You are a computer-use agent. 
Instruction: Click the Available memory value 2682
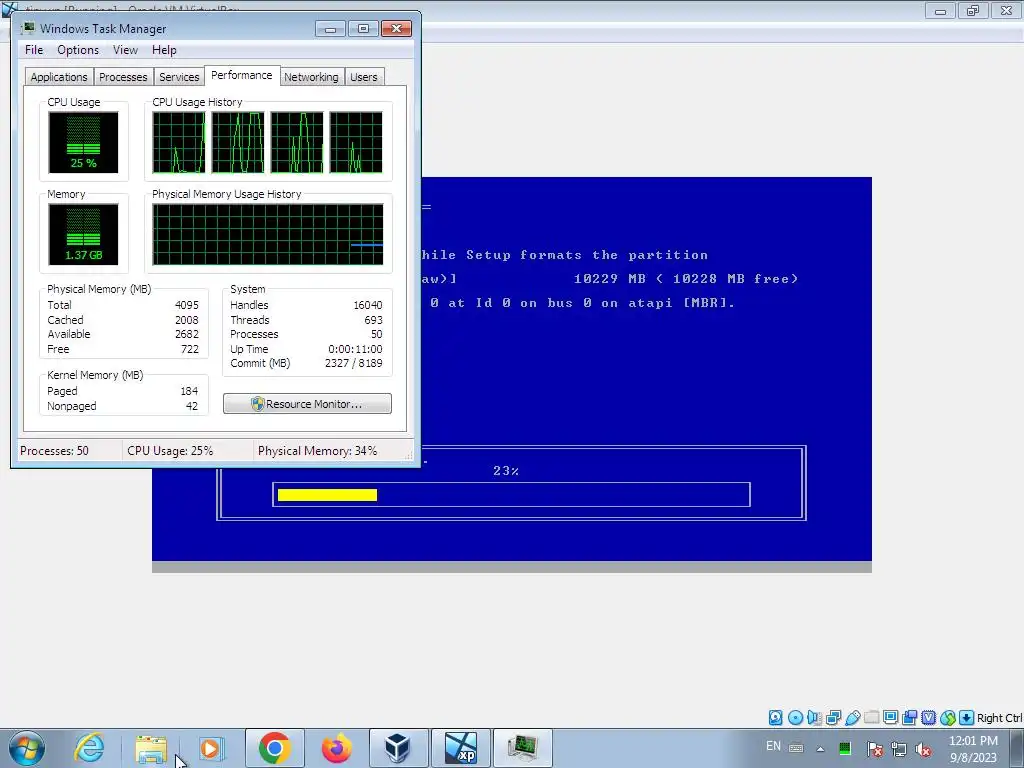(187, 334)
